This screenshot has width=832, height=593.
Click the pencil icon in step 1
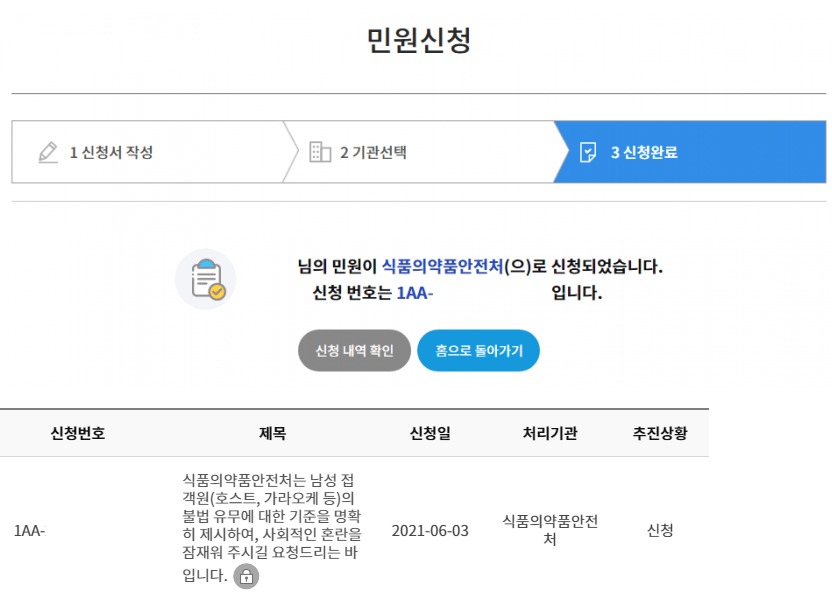pyautogui.click(x=48, y=153)
